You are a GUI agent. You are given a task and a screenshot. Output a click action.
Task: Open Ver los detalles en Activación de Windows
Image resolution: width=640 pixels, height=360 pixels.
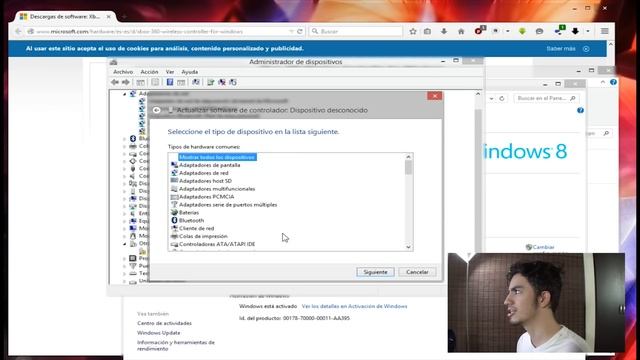point(354,306)
